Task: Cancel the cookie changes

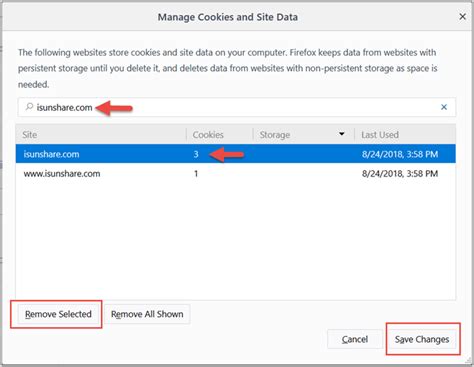Action: pyautogui.click(x=355, y=339)
